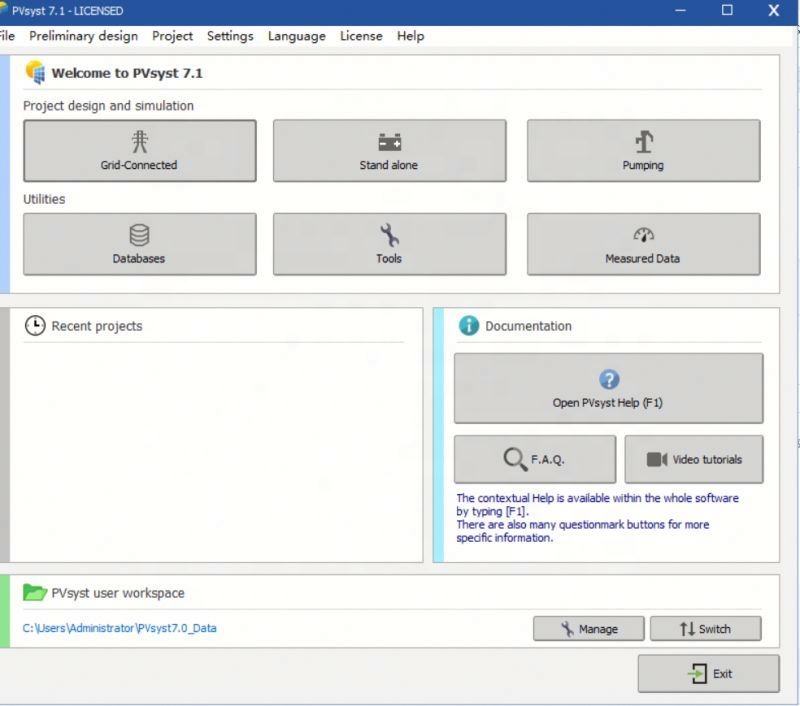Click the green workspace folder icon
The height and width of the screenshot is (706, 800).
tap(34, 593)
